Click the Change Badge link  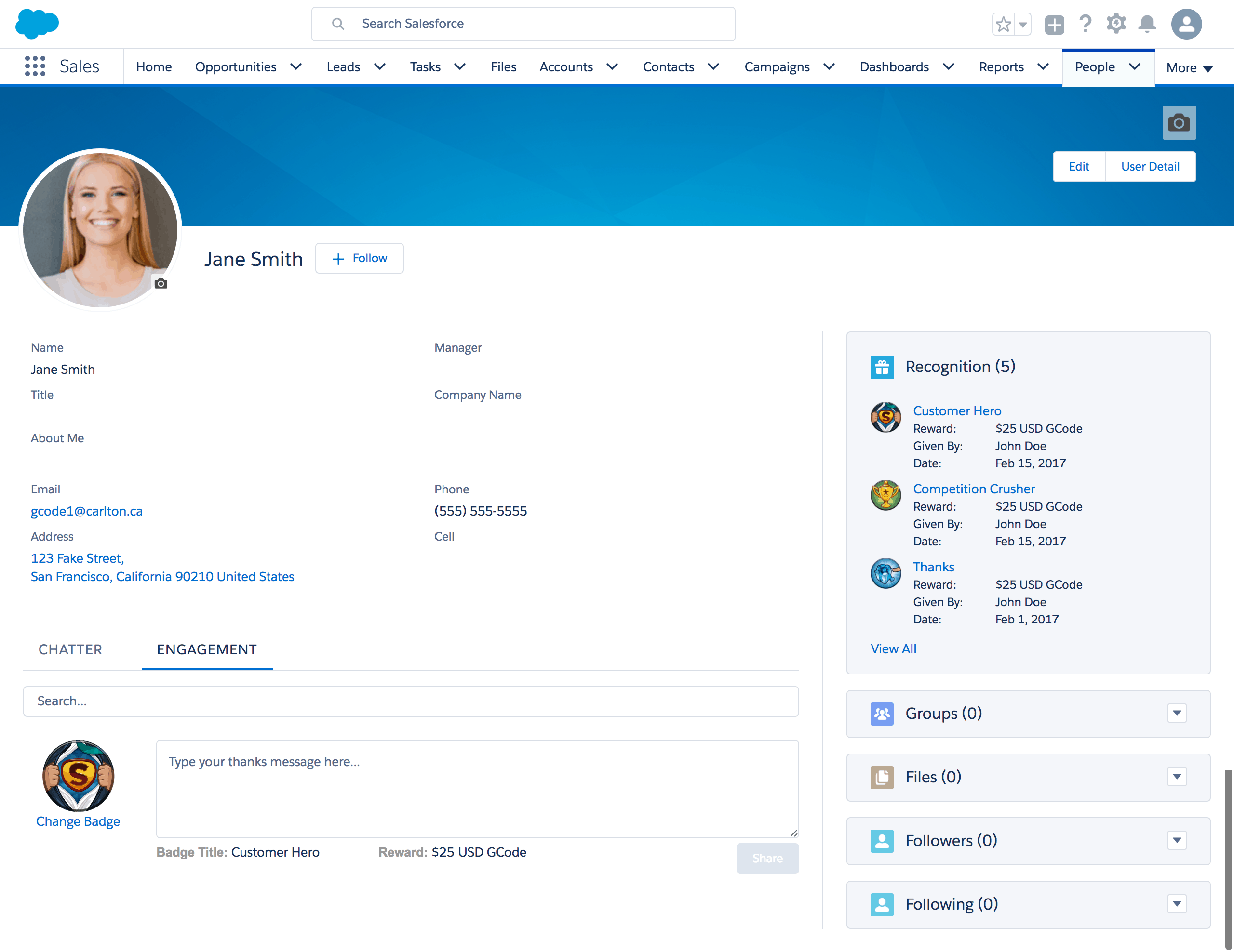(78, 821)
